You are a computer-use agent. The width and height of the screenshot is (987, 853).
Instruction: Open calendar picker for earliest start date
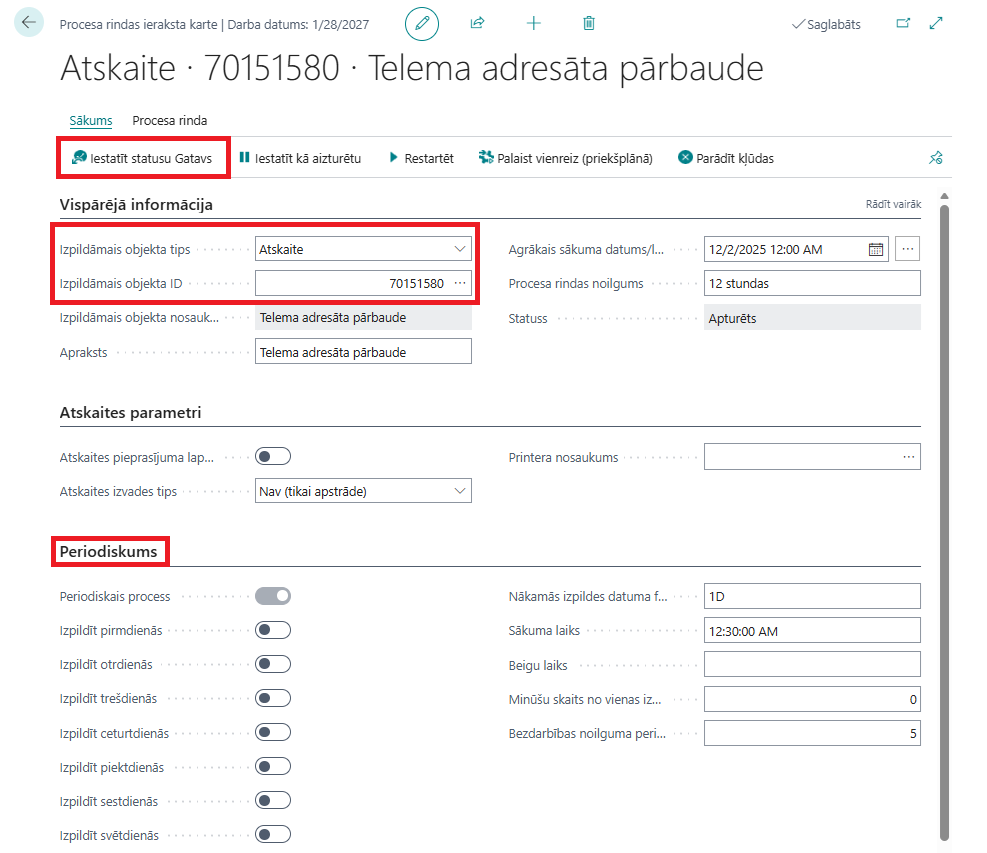click(876, 249)
